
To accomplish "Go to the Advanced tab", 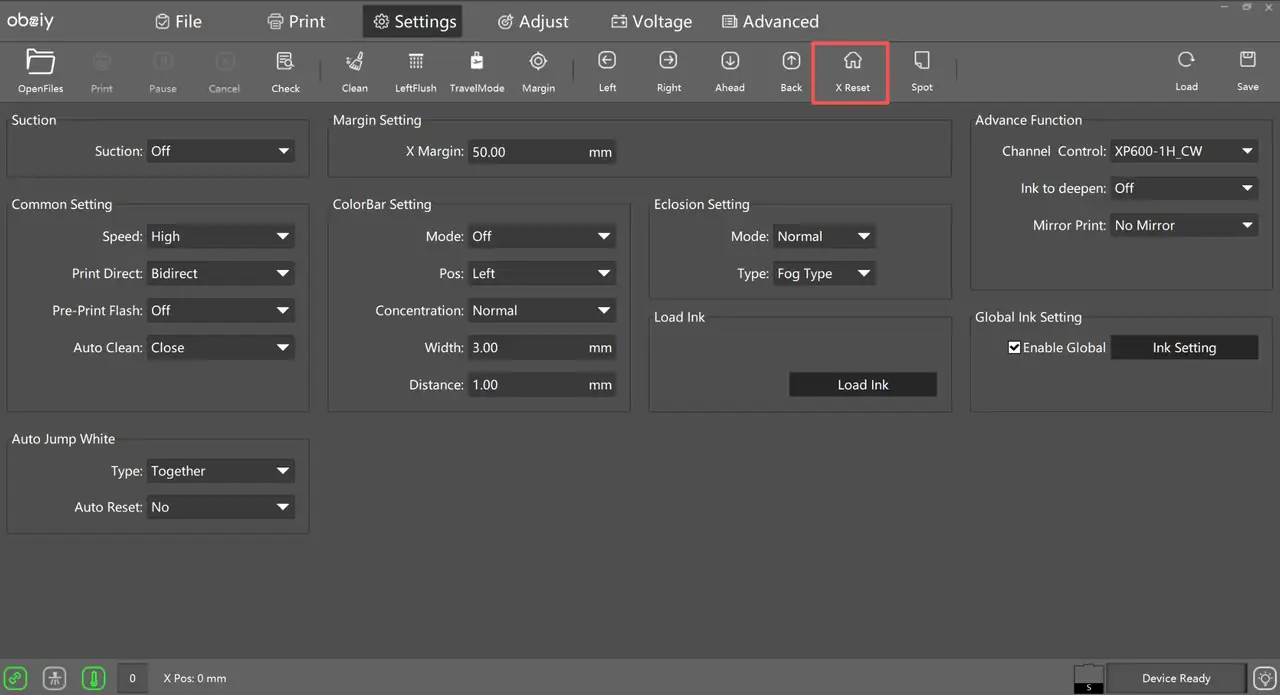I will tap(768, 21).
